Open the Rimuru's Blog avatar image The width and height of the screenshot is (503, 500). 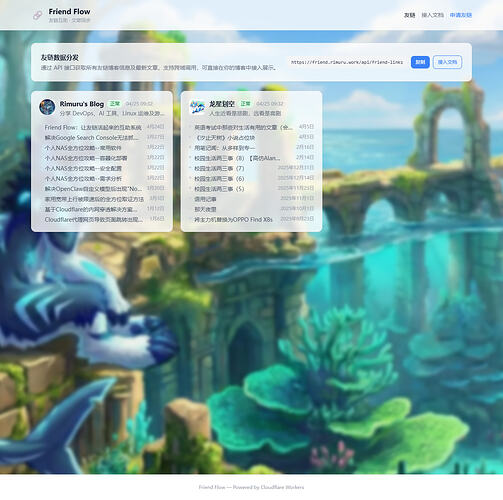point(47,107)
